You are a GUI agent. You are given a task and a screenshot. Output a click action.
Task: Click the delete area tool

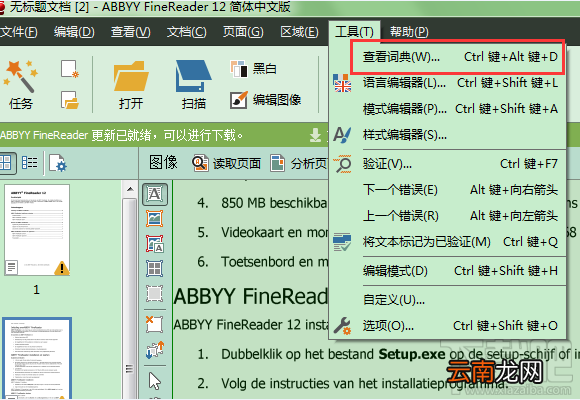click(155, 325)
